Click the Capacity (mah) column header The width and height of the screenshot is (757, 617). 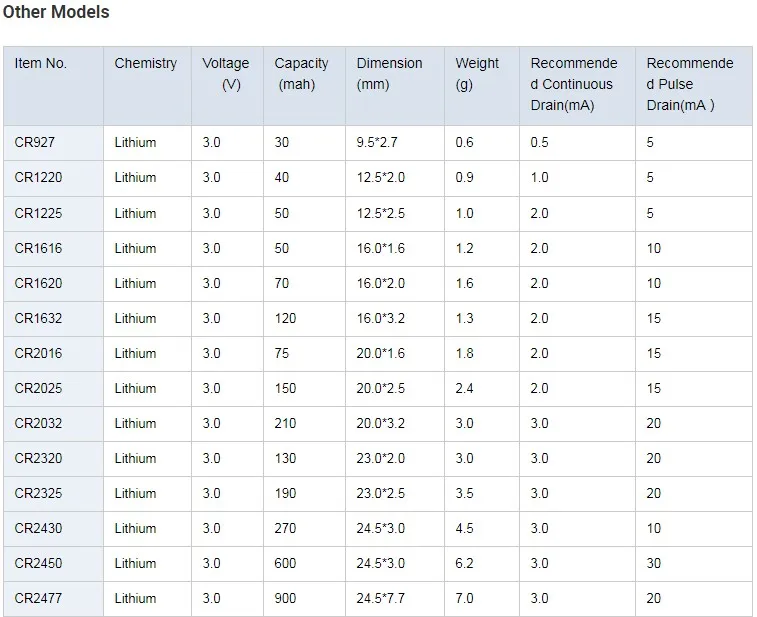[x=301, y=74]
